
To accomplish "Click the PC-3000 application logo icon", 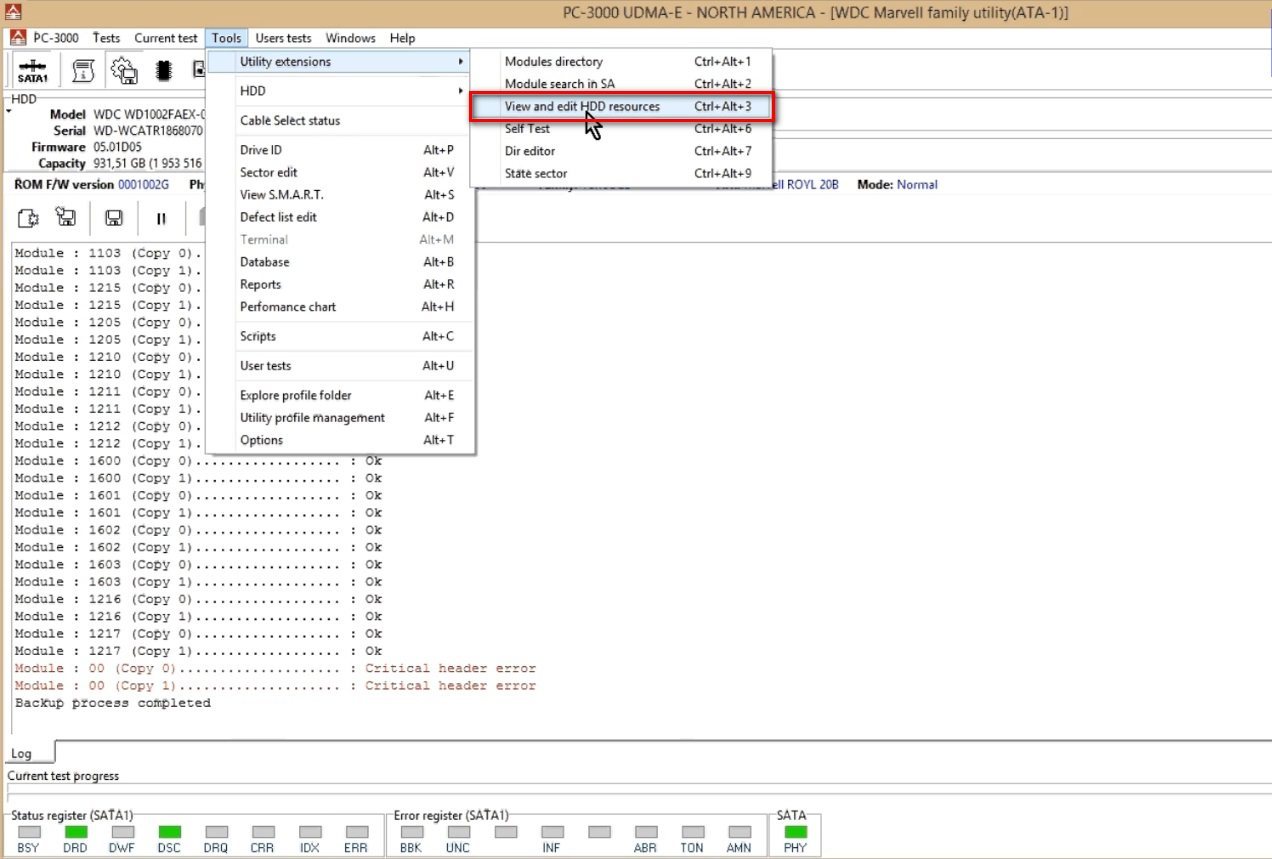I will [x=17, y=38].
